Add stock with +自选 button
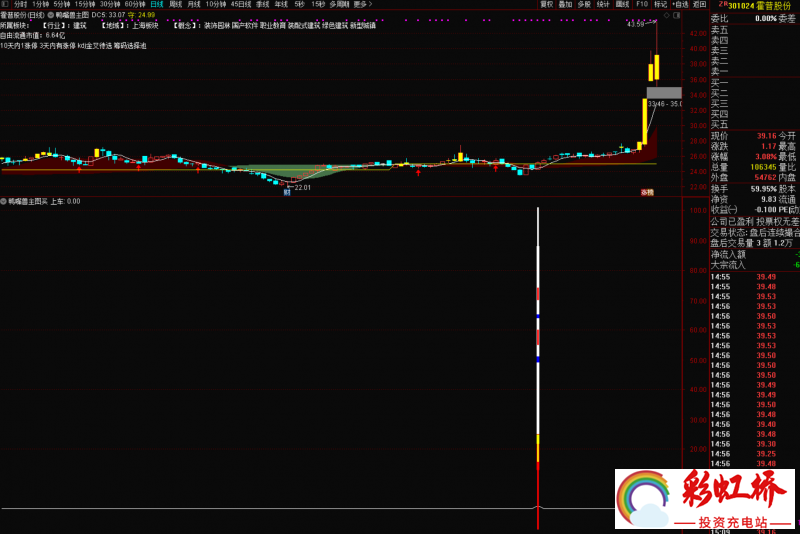 coord(680,4)
